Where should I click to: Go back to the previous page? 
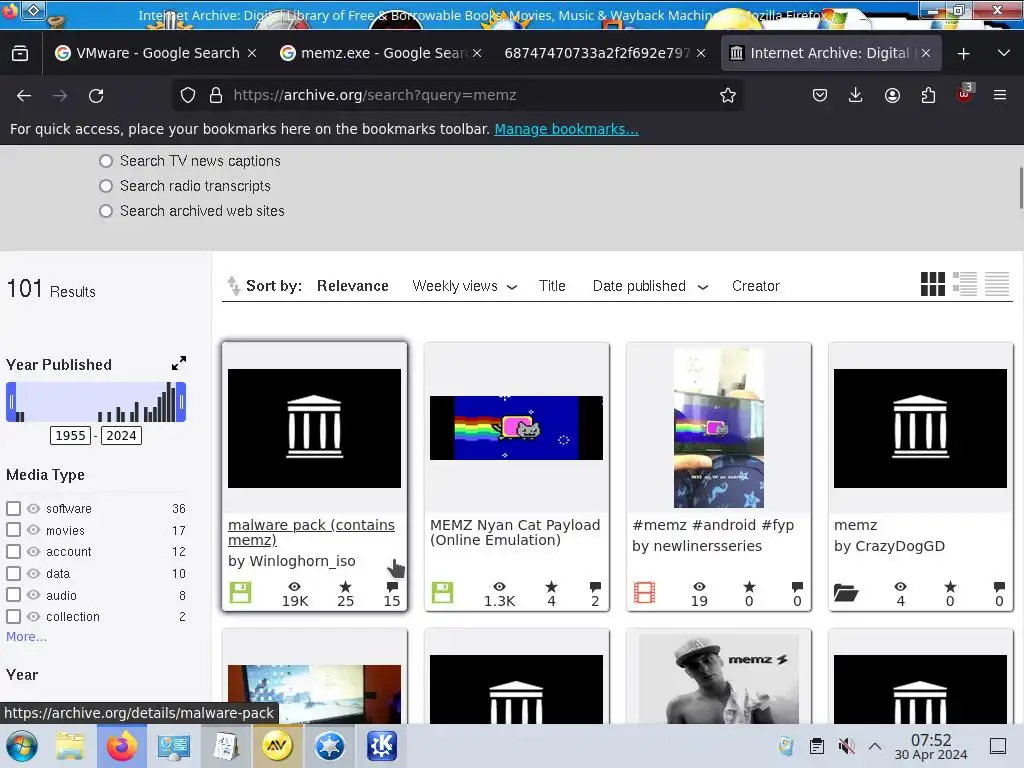(x=24, y=95)
